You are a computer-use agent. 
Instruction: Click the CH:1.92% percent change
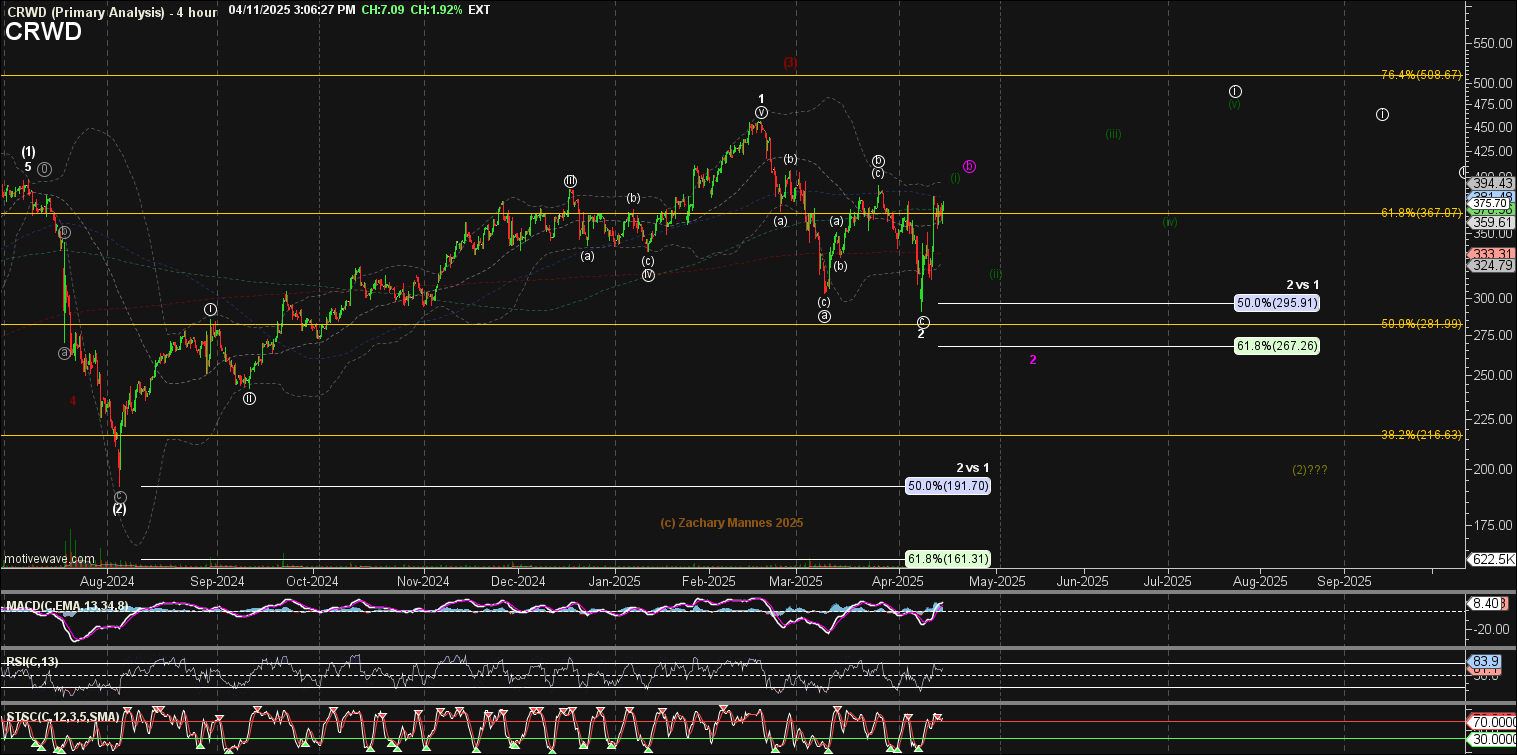[438, 10]
